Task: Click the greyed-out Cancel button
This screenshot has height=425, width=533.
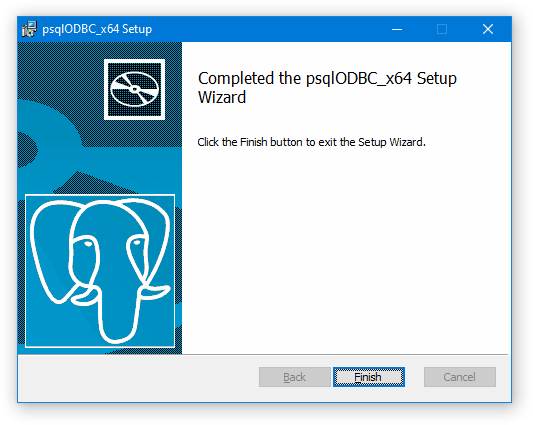Action: coord(460,377)
